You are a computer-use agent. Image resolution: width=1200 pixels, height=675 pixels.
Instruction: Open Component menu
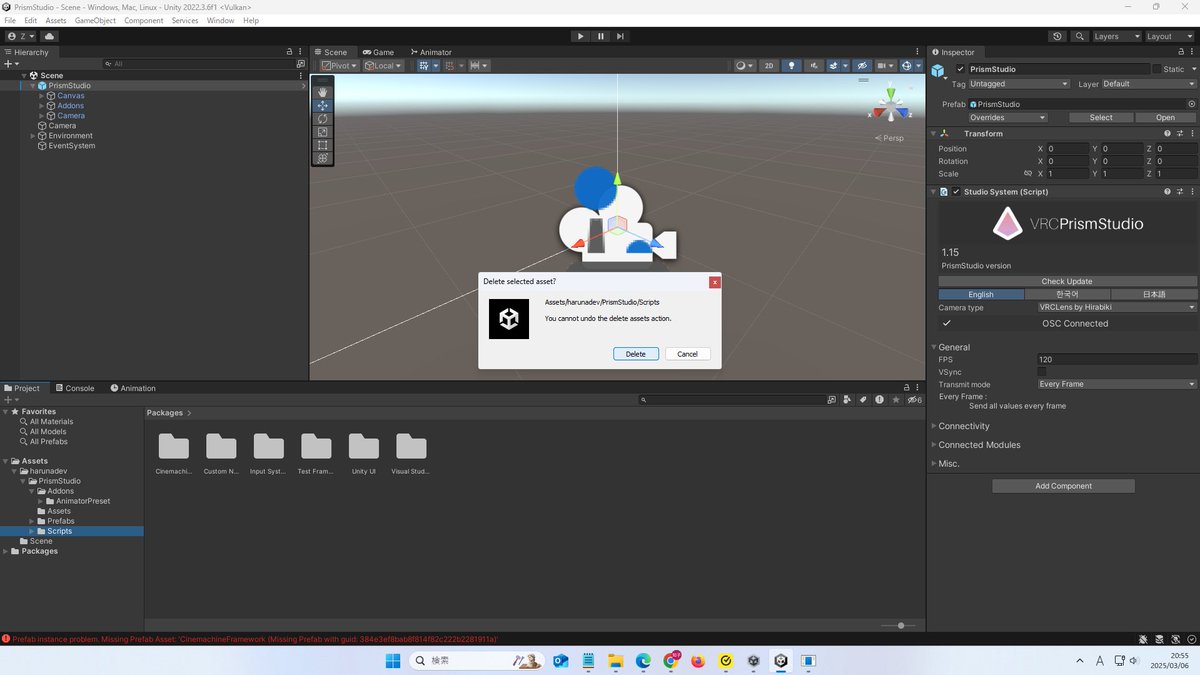pos(143,20)
